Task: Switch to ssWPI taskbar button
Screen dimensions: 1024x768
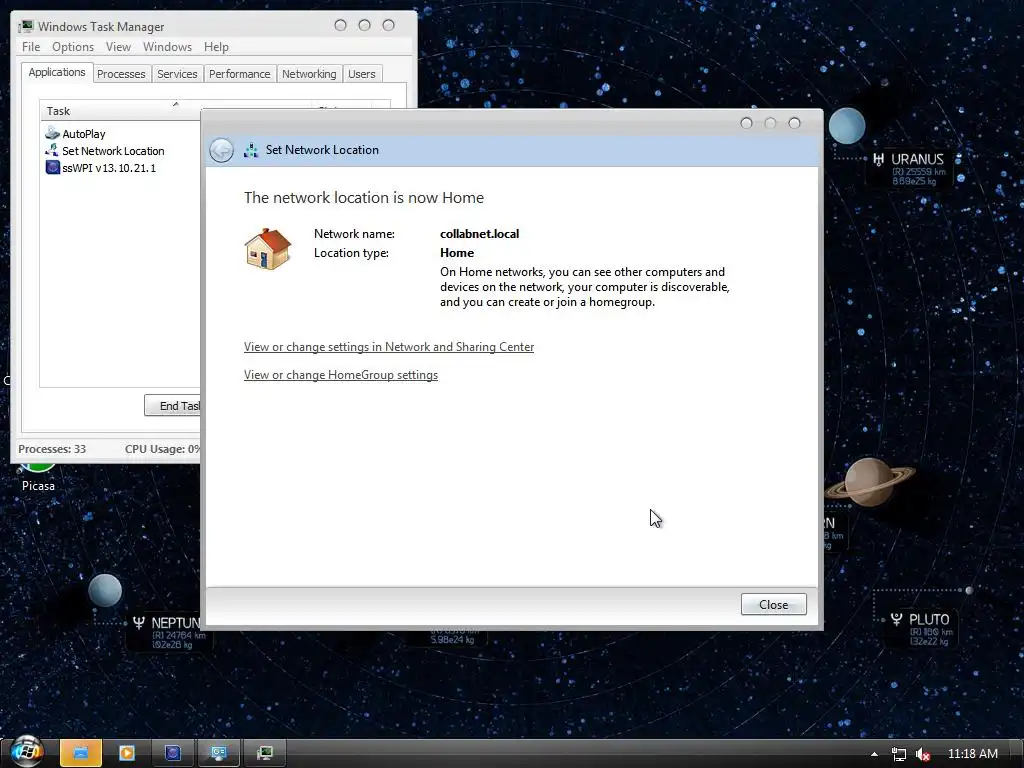Action: (x=172, y=753)
